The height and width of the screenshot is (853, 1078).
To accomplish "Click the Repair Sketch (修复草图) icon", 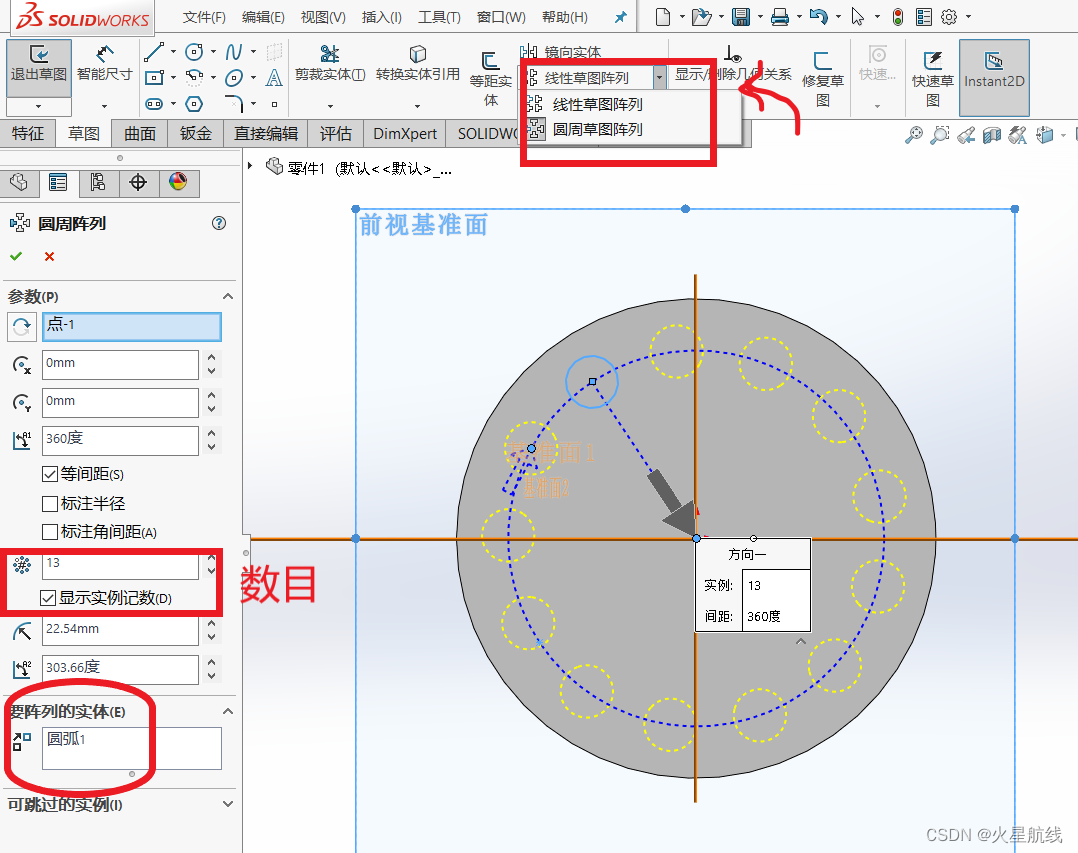I will pyautogui.click(x=822, y=79).
